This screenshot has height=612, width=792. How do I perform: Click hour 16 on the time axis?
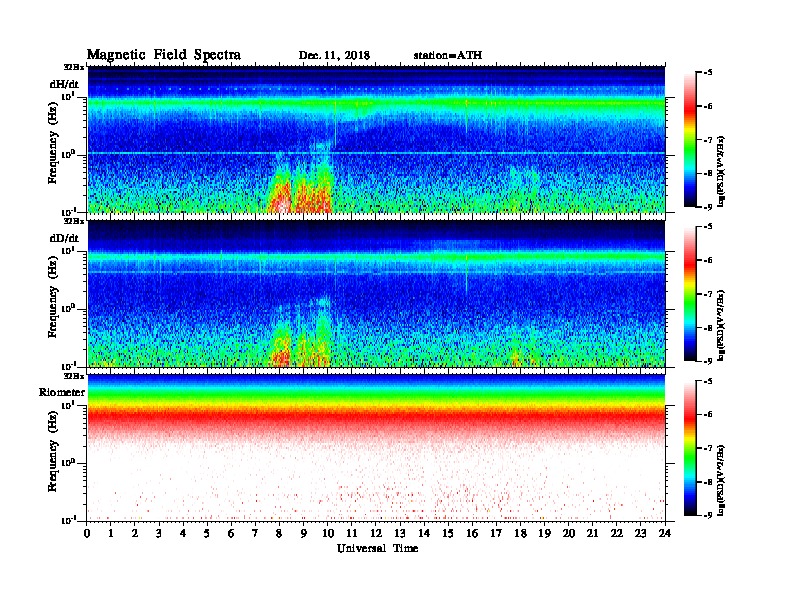[x=472, y=534]
